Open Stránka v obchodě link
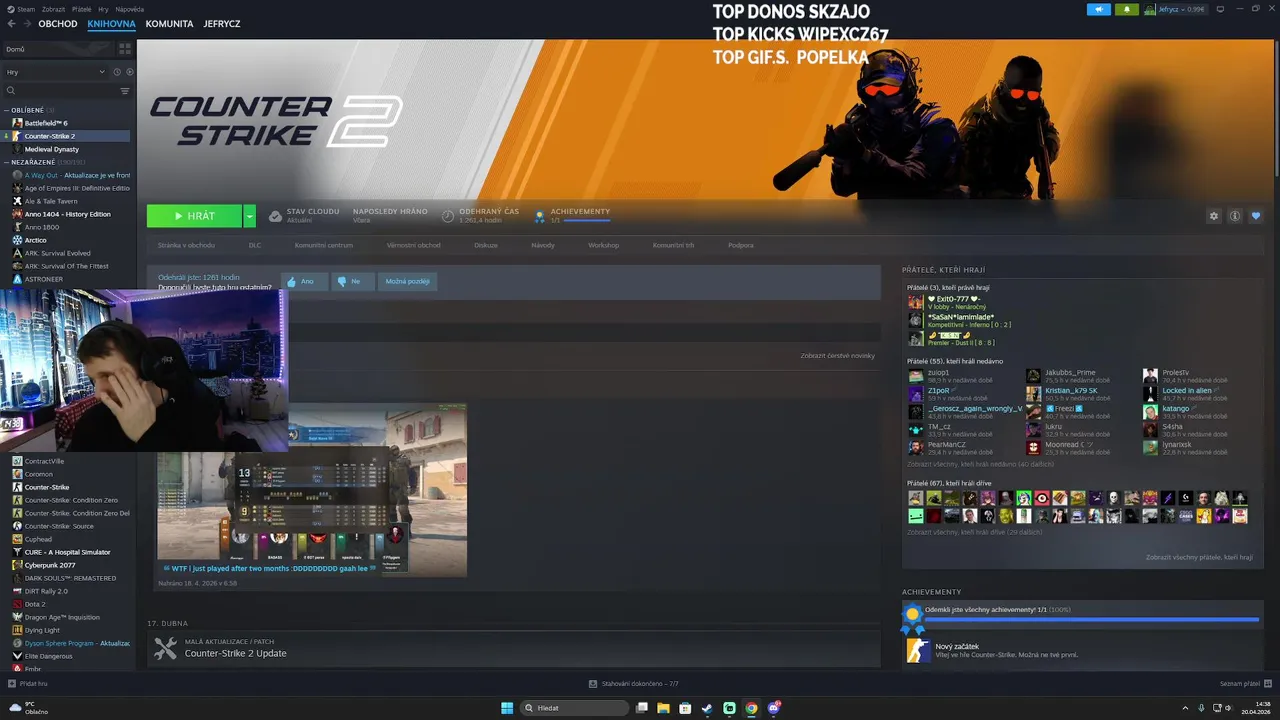 tap(186, 245)
